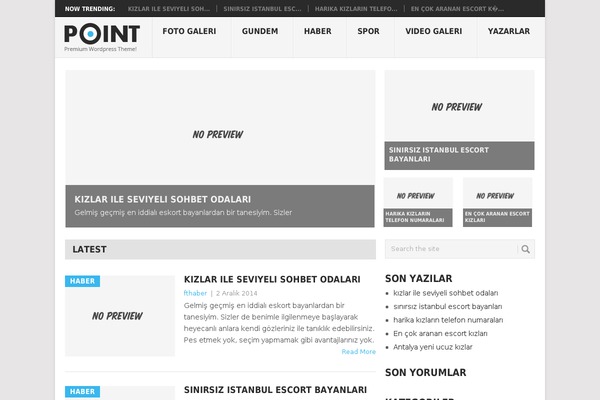Open sidebar link 'En çok aranan escort kızları'
Viewport: 600px width, 400px height.
440,333
